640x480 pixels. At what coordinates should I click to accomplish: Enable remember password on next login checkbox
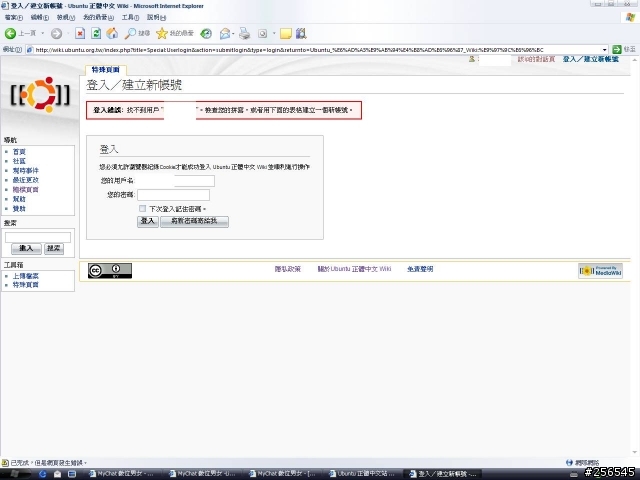142,209
